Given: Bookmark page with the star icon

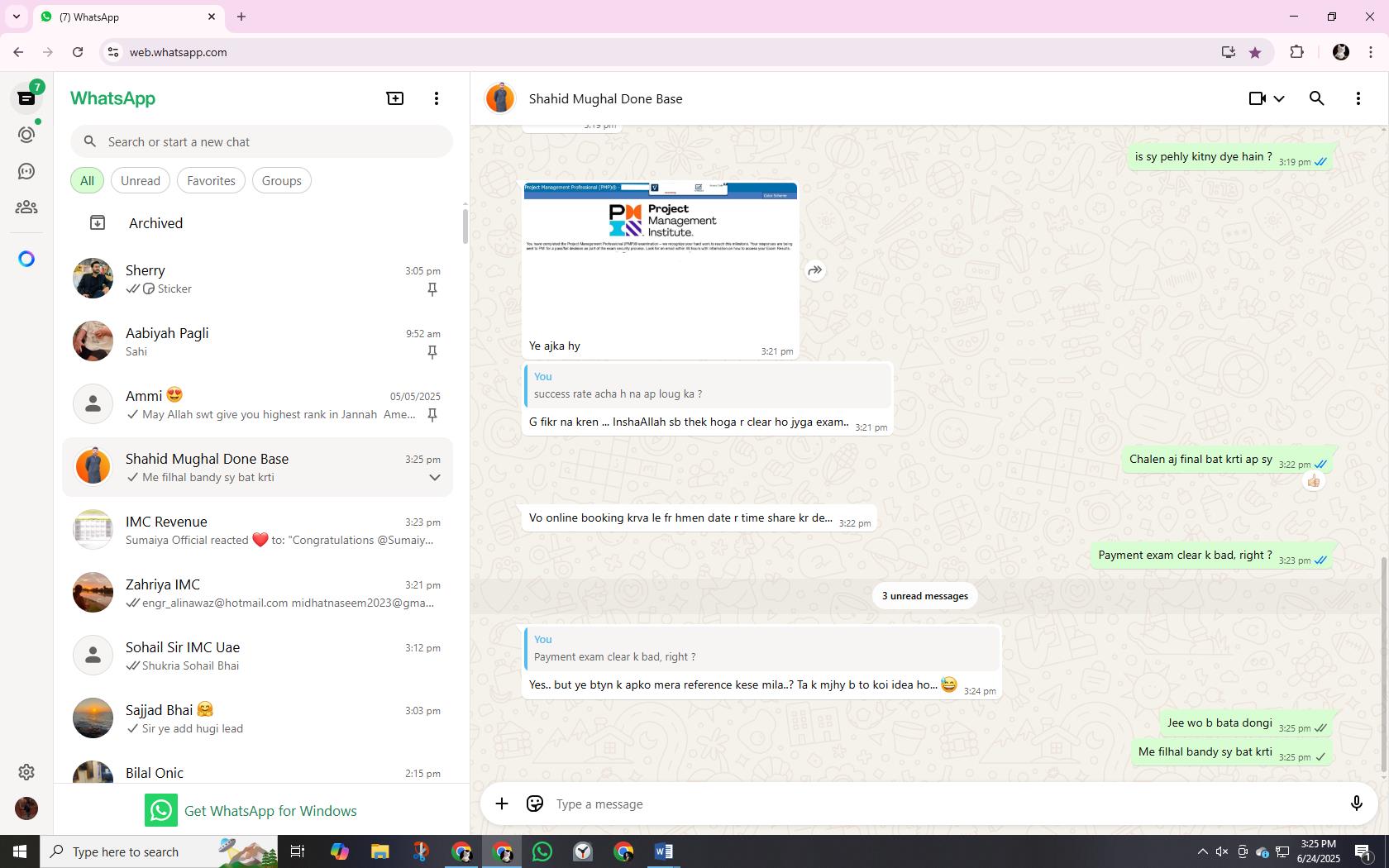Looking at the screenshot, I should 1255,52.
